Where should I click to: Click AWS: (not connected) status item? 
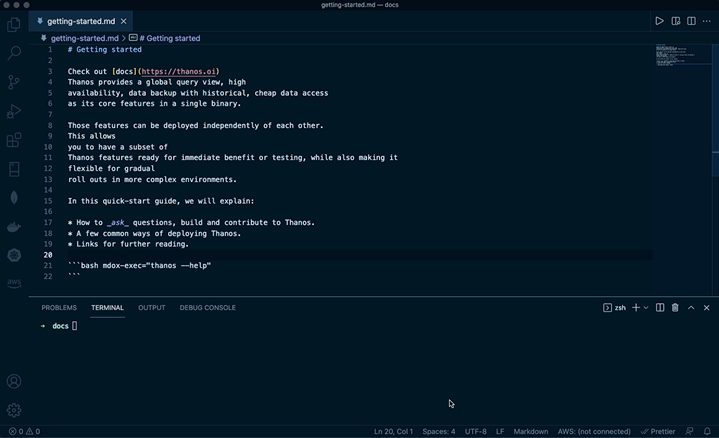(594, 431)
